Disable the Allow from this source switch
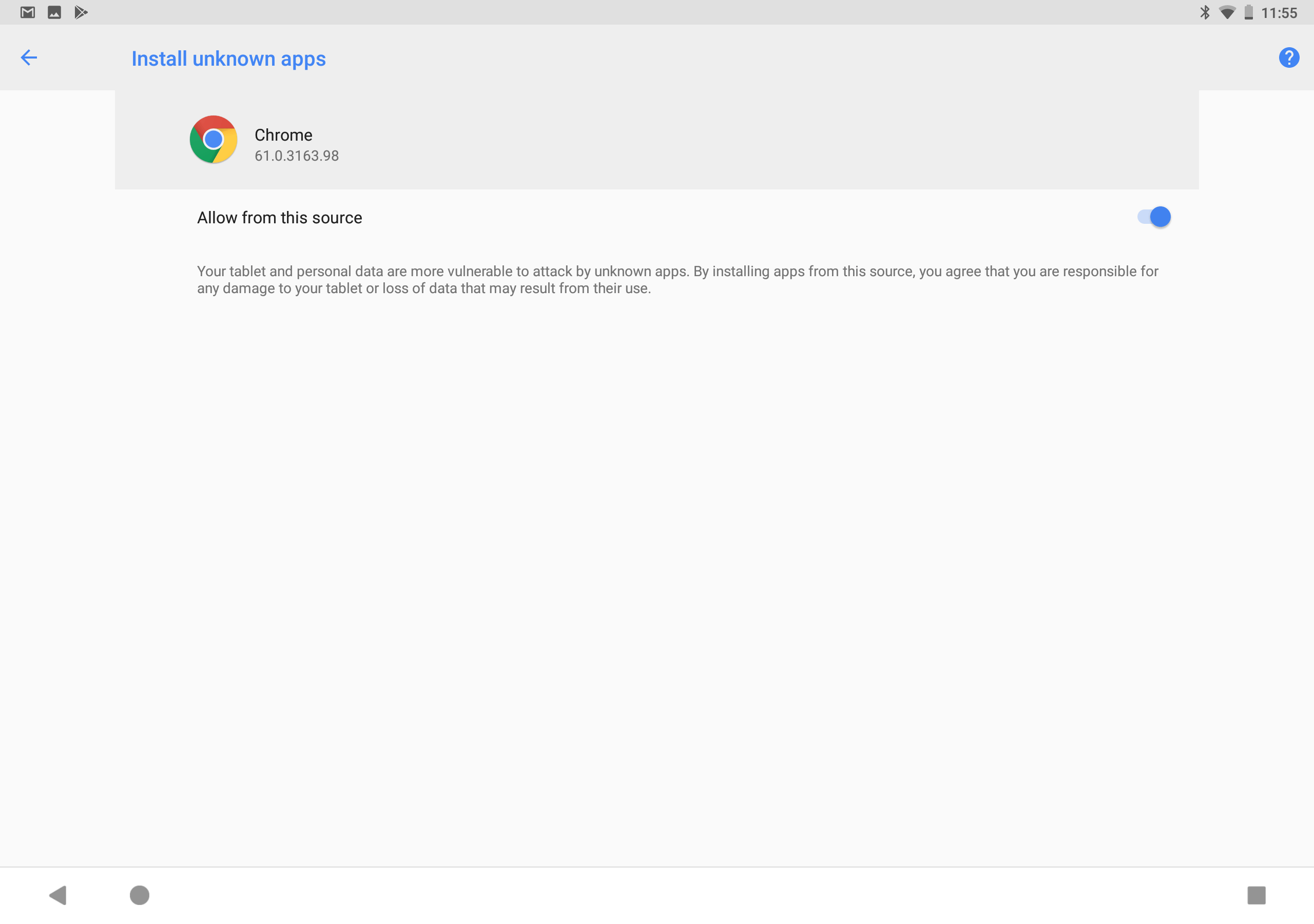This screenshot has width=1314, height=924. point(1154,217)
